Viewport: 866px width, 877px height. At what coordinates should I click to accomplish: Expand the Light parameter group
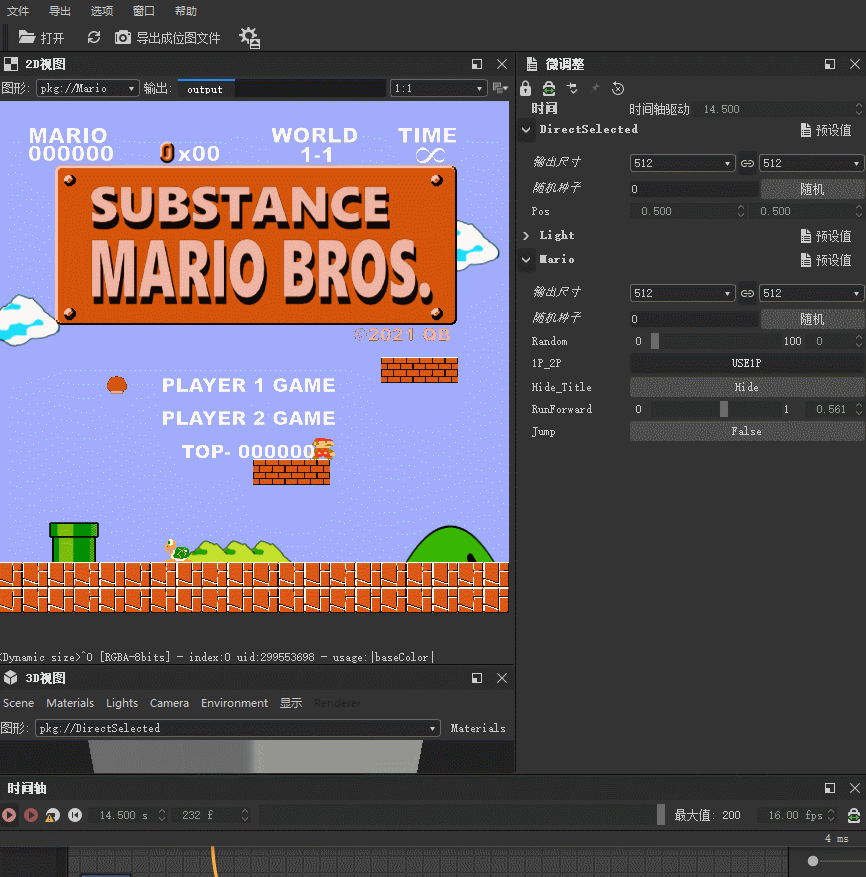coord(527,235)
